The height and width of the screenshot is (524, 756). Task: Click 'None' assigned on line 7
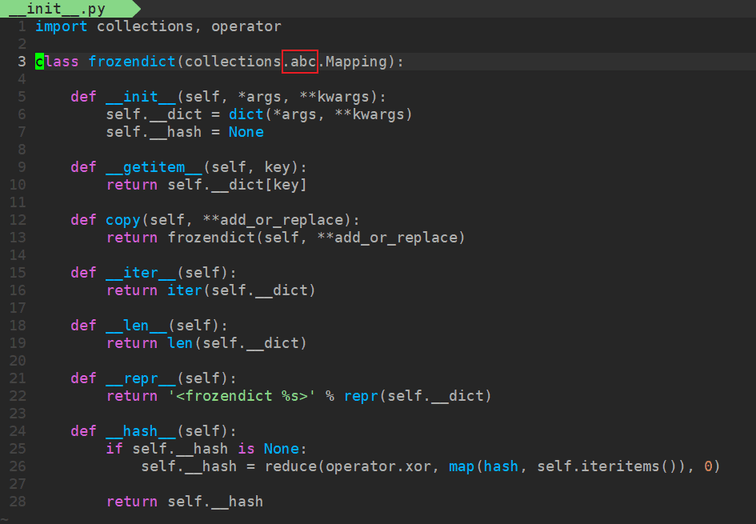pyautogui.click(x=246, y=132)
